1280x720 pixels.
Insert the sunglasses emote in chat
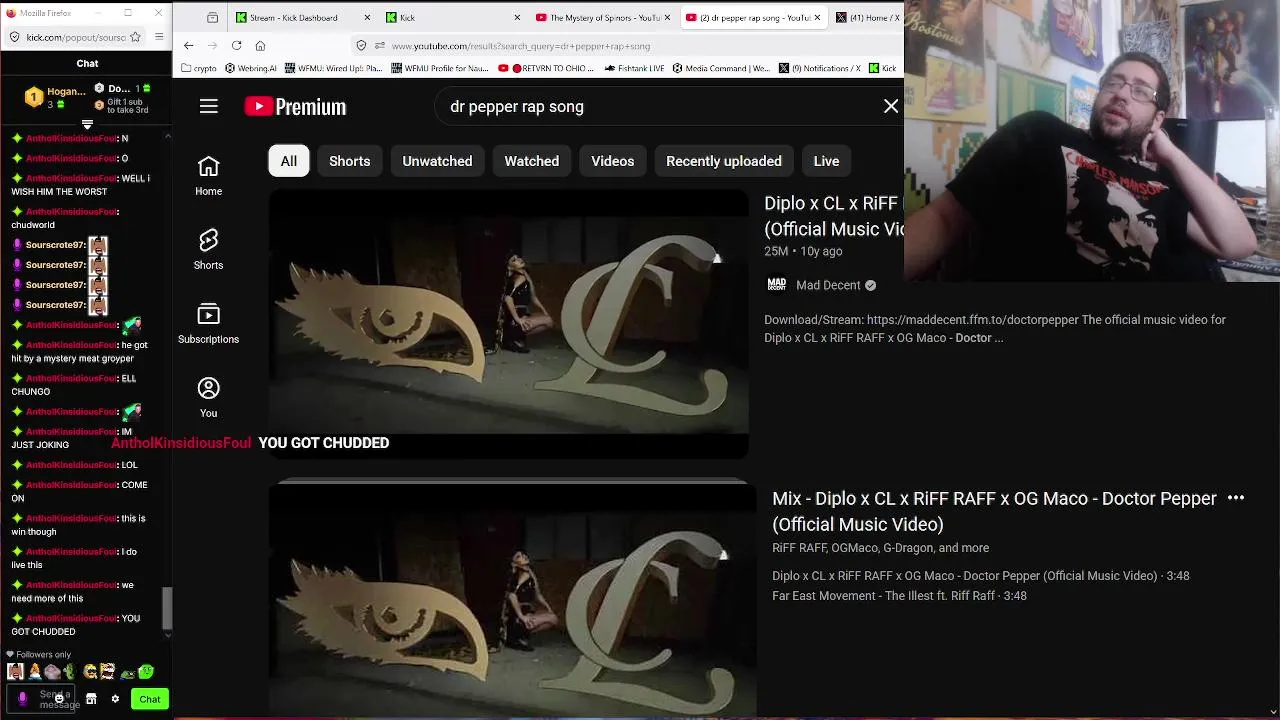91,672
